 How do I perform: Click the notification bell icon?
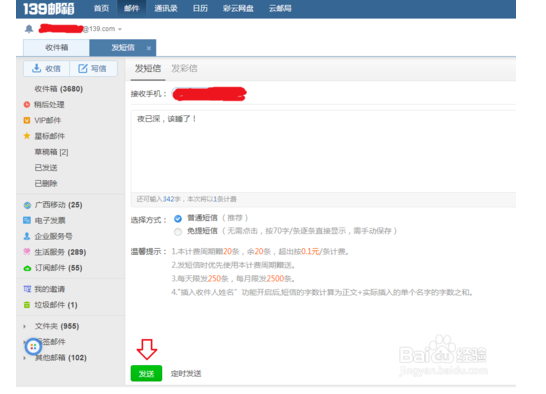[x=29, y=29]
